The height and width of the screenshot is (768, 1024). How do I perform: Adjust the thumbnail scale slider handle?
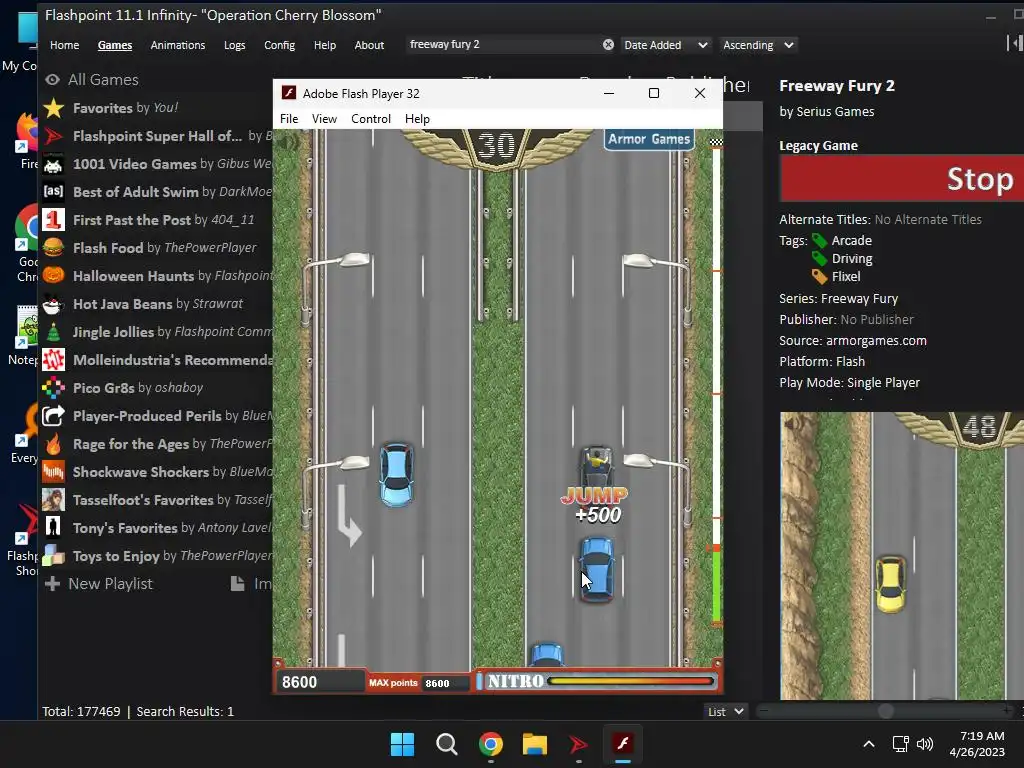[x=886, y=711]
